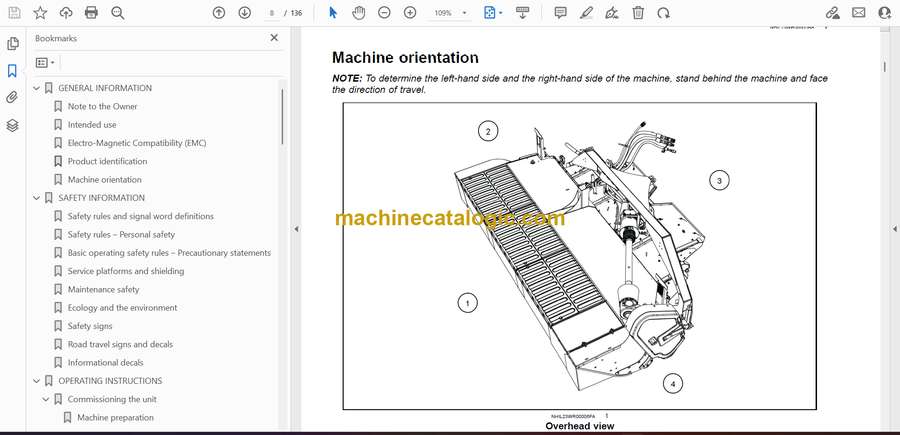900x435 pixels.
Task: Star this document as a favorite
Action: [x=40, y=13]
